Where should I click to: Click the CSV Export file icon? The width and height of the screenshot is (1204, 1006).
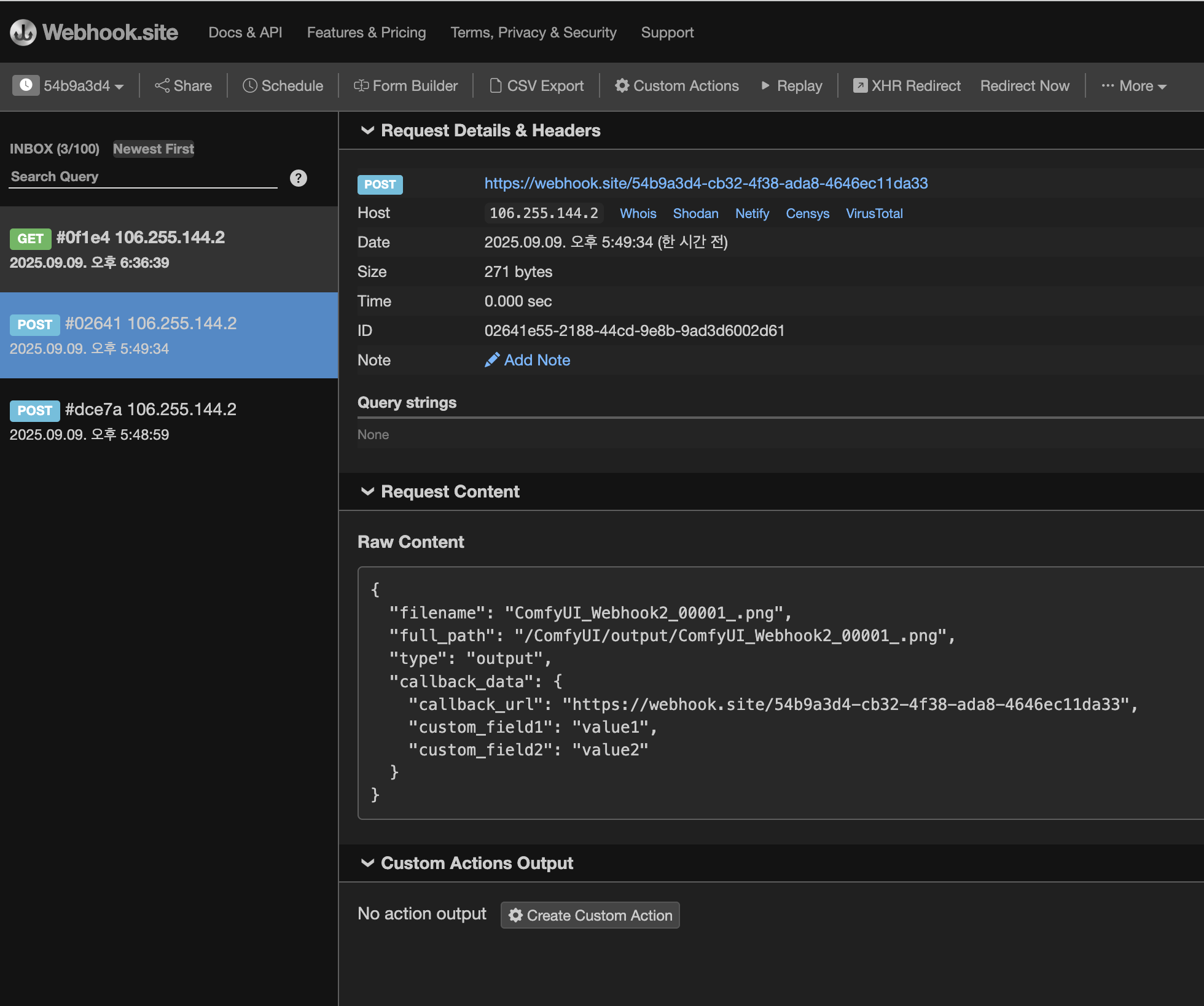pos(495,85)
